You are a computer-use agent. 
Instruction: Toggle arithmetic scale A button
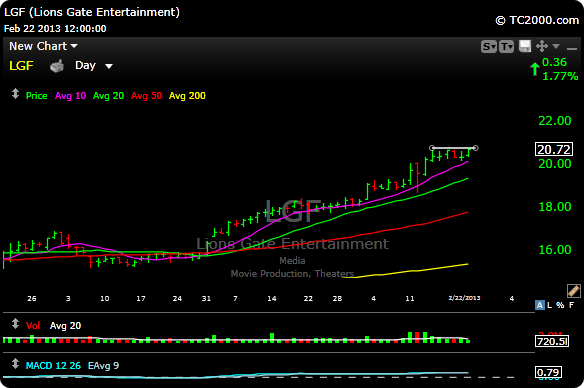point(539,305)
